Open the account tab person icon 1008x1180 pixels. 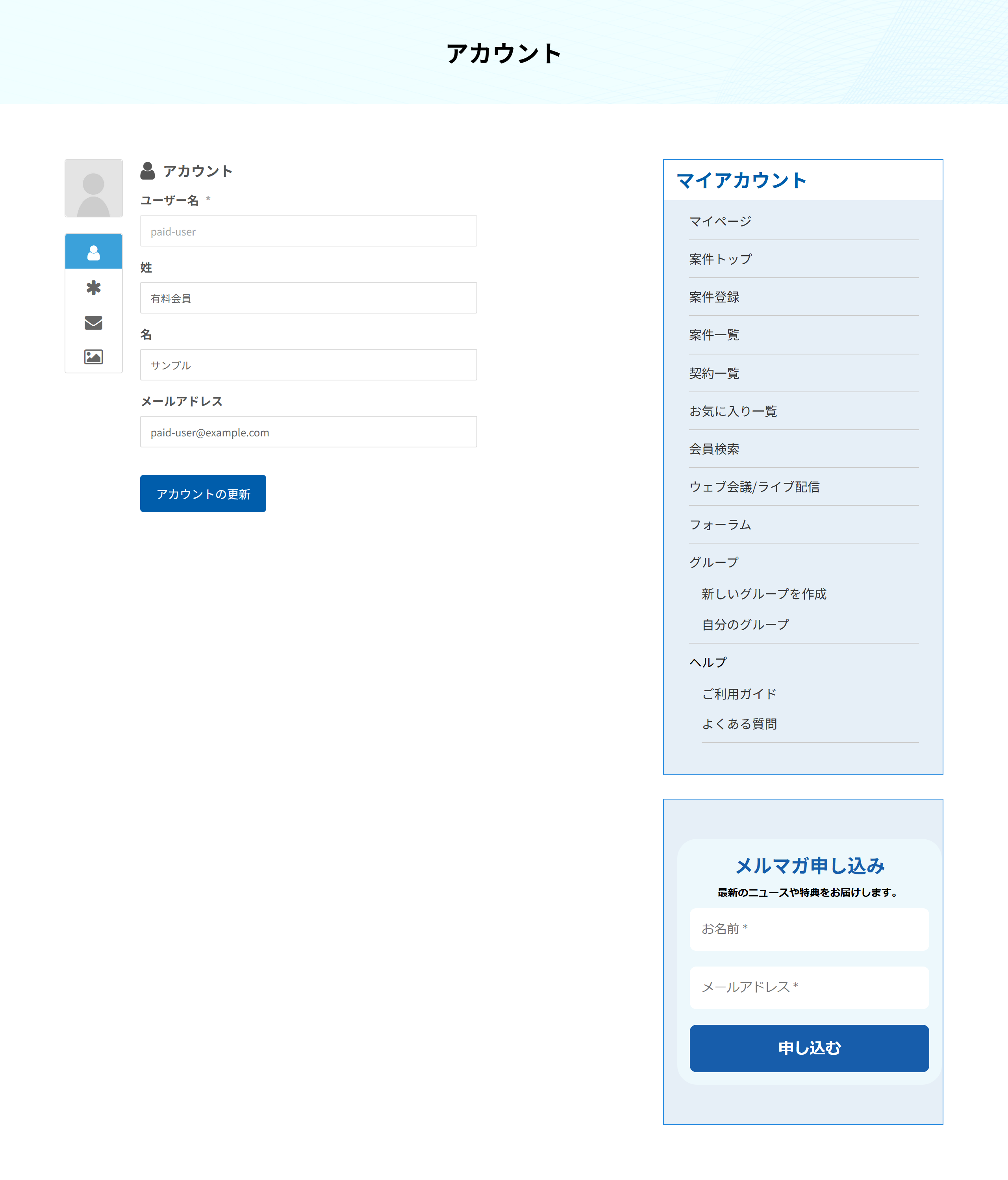pyautogui.click(x=93, y=252)
